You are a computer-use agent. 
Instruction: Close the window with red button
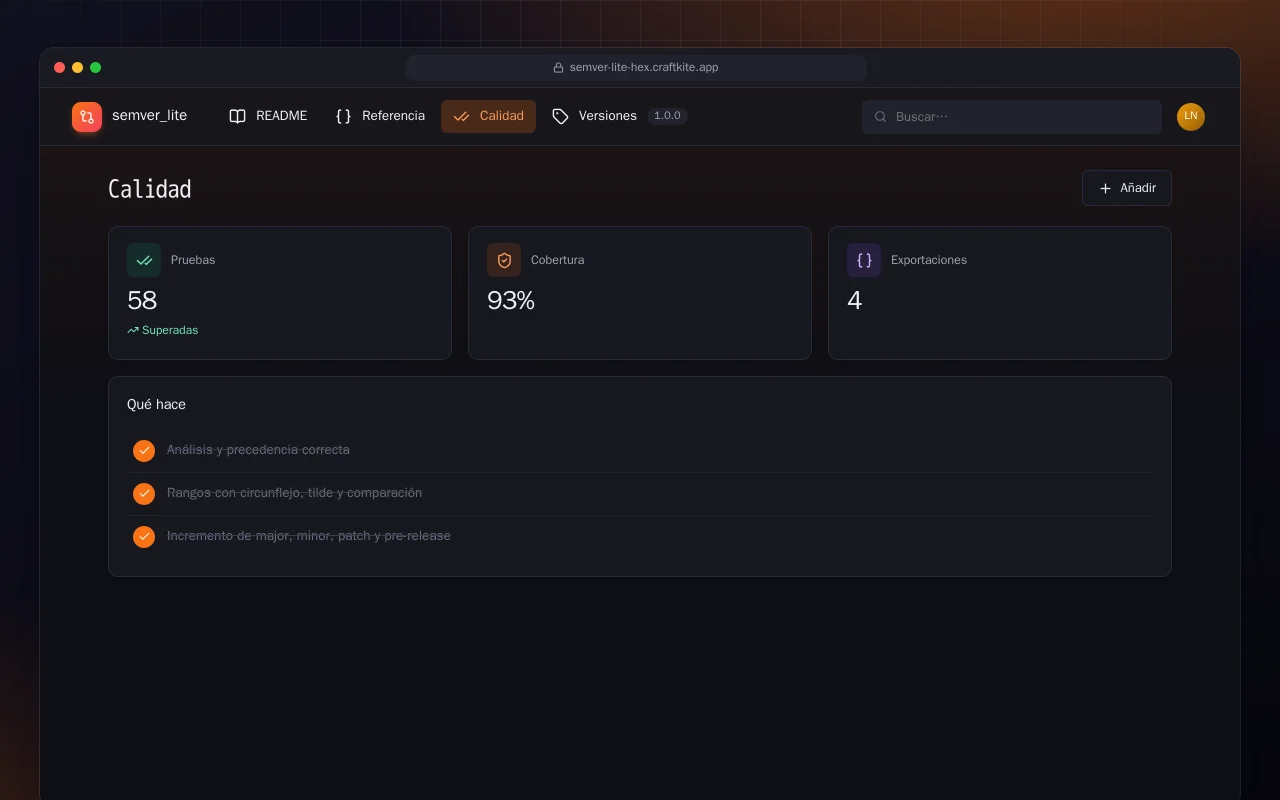(x=60, y=68)
